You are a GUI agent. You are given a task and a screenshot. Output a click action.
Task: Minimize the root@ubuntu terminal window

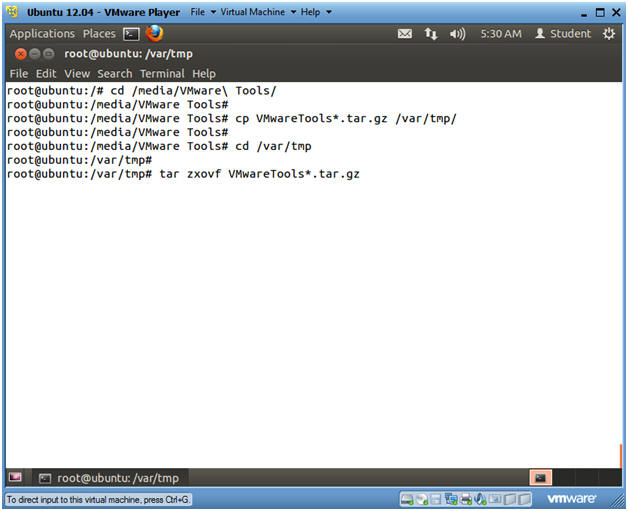point(35,54)
